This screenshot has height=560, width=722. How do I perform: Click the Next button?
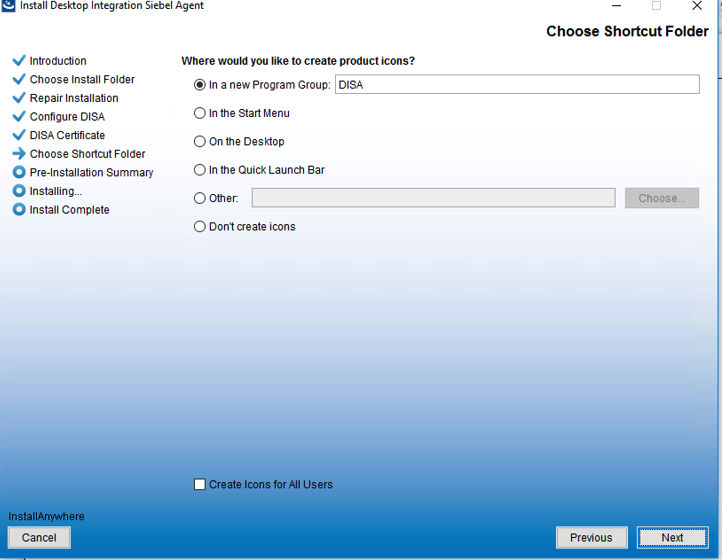(x=672, y=537)
